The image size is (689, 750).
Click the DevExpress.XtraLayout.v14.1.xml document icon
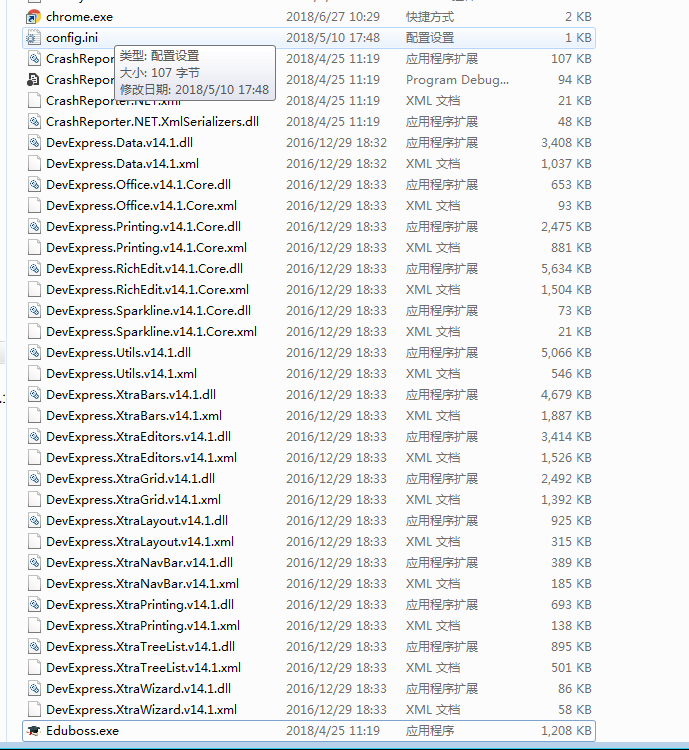[x=33, y=542]
